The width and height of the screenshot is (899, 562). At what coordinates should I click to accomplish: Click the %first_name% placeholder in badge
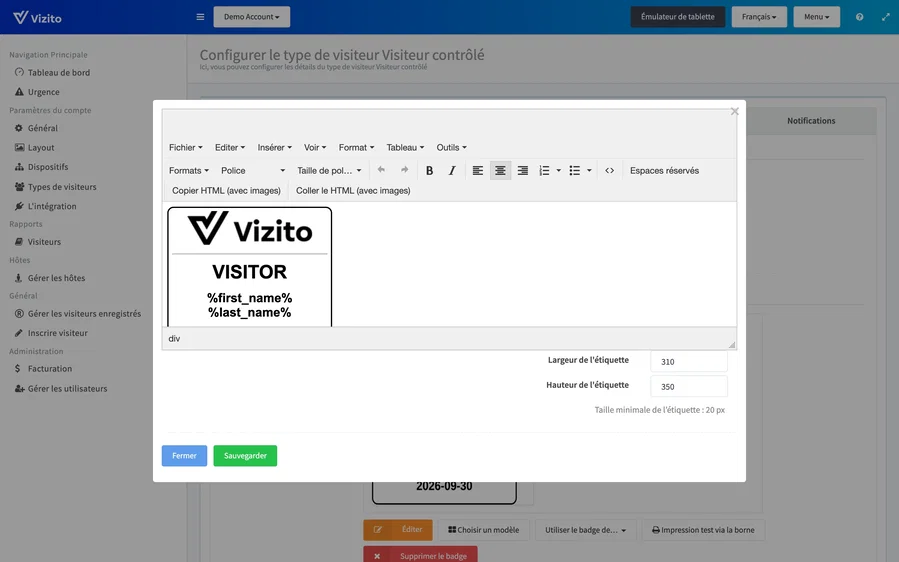click(249, 298)
